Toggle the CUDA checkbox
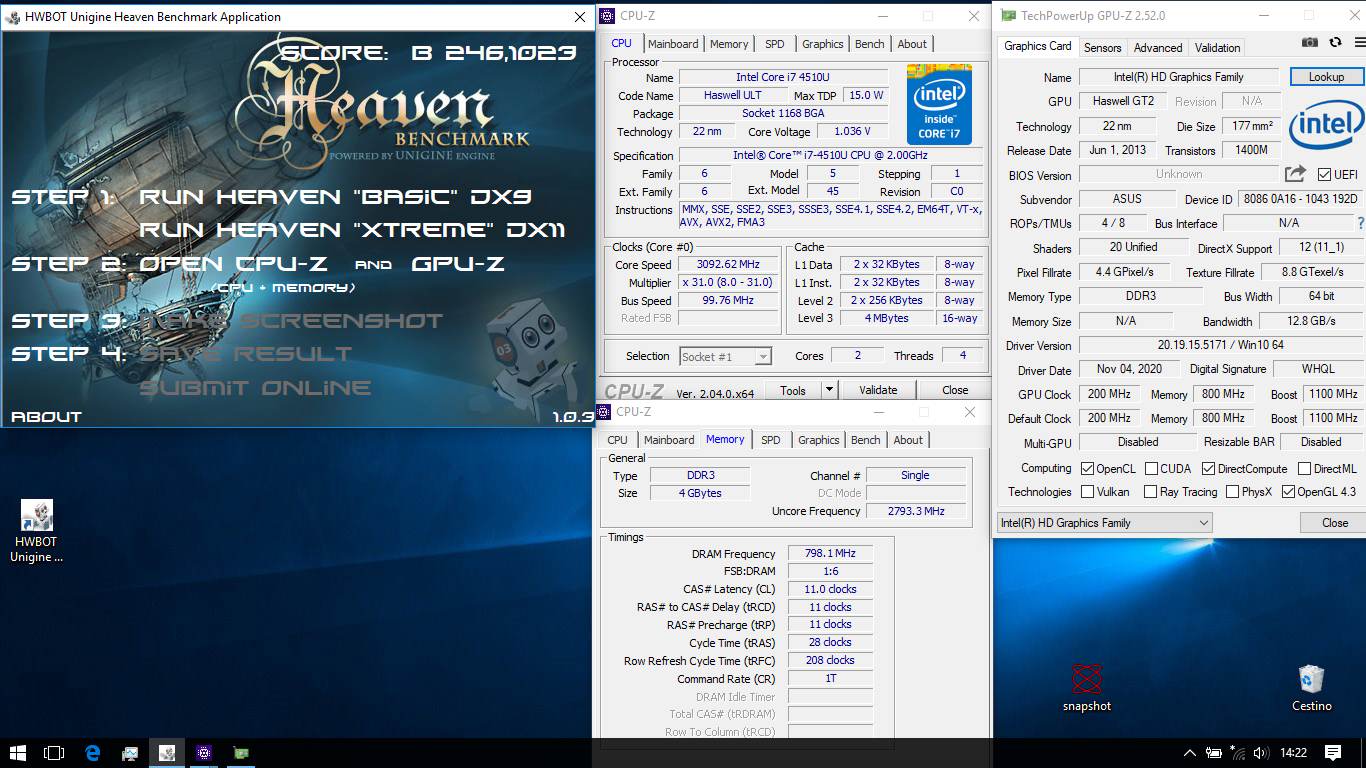Viewport: 1366px width, 768px height. coord(1151,468)
